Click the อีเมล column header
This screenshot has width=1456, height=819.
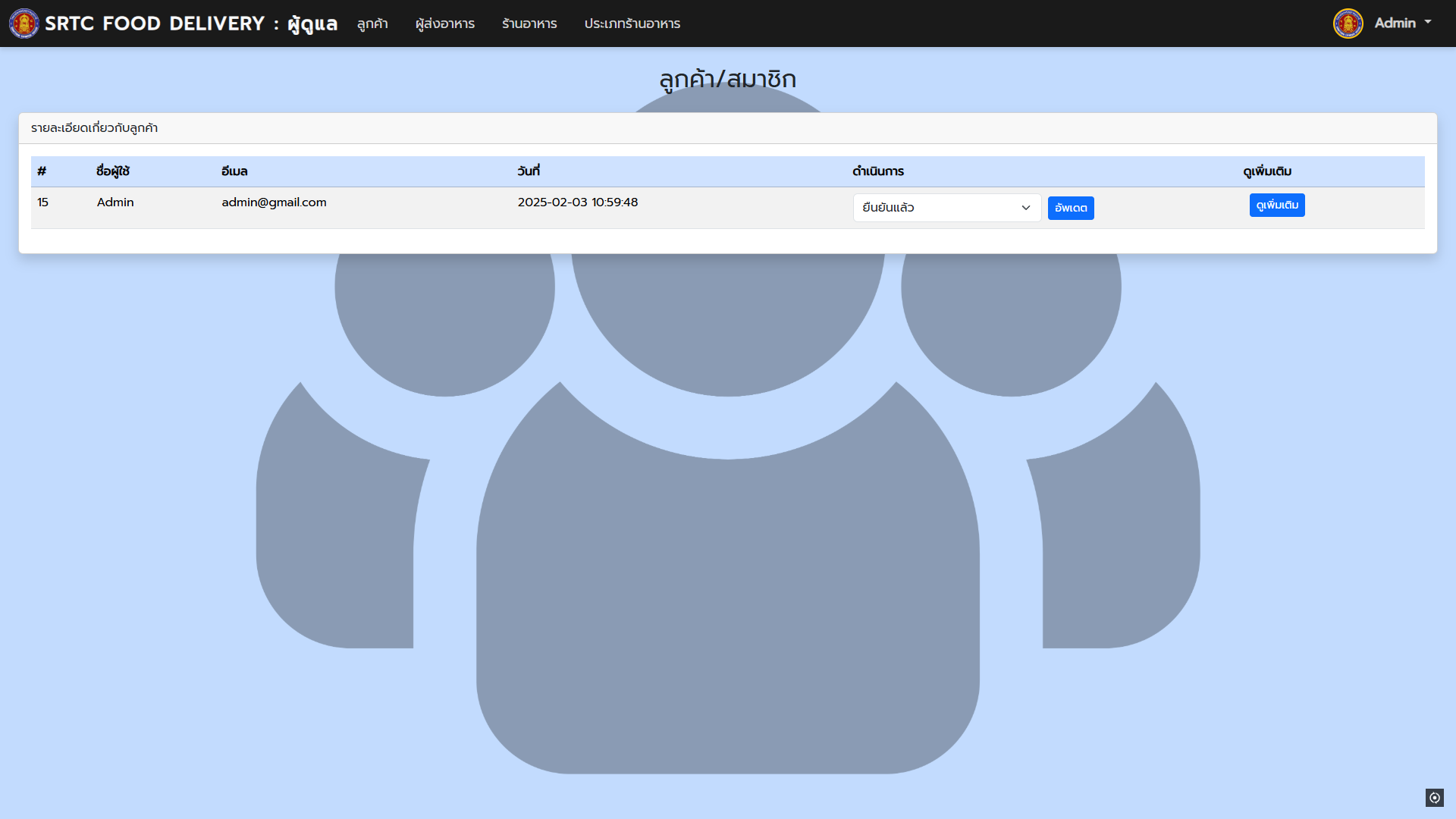pyautogui.click(x=234, y=171)
